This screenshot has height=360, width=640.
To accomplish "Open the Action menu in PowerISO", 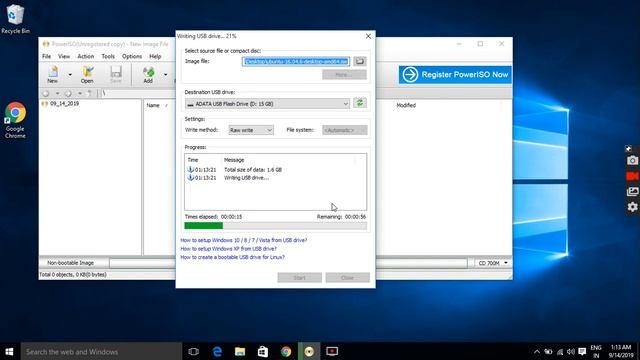I will (85, 56).
